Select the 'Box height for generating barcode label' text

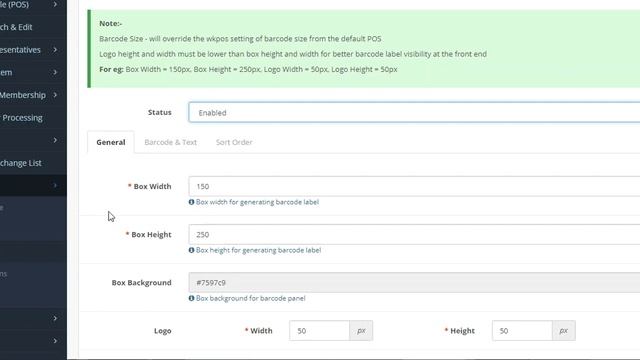pyautogui.click(x=258, y=250)
